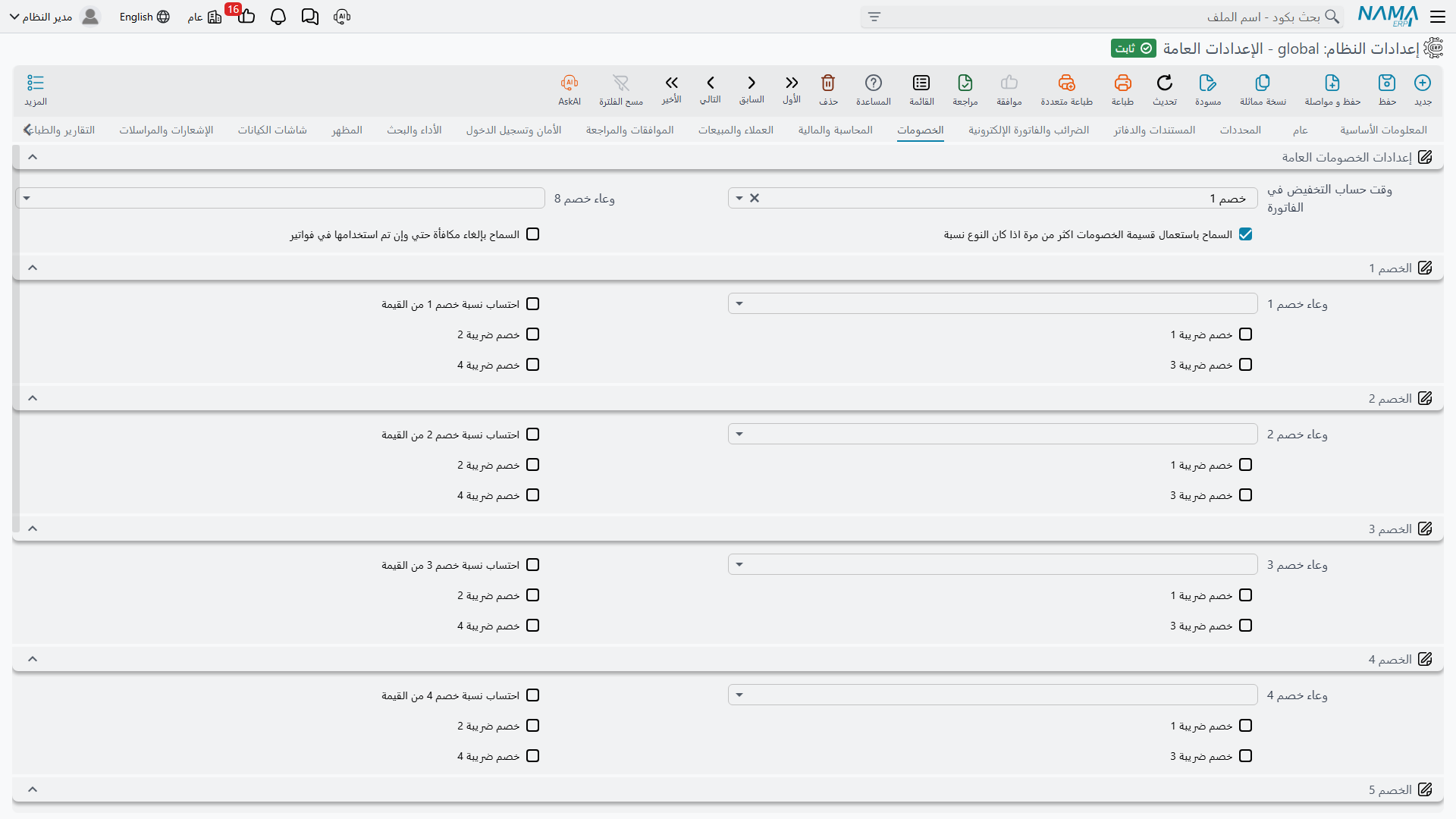Click the حفظ و مواصله (Save and continue) icon
1456x819 pixels.
click(1332, 83)
